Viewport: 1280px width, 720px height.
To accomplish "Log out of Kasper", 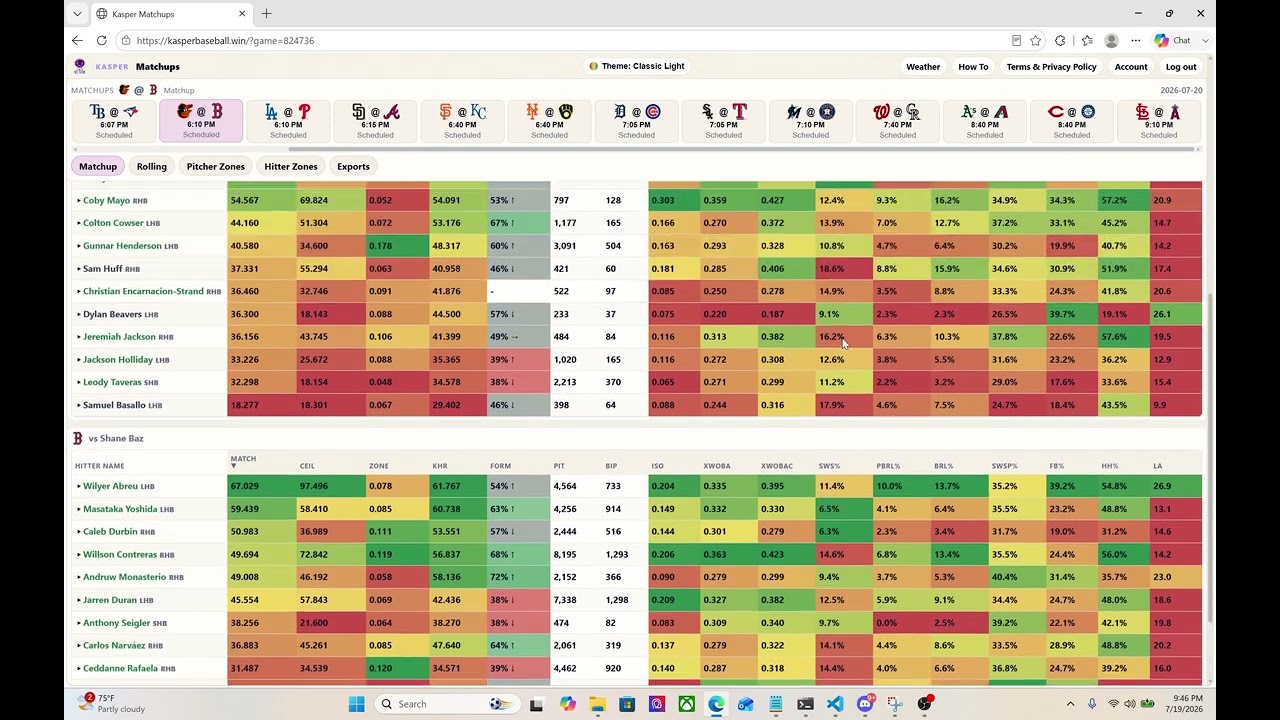I will pyautogui.click(x=1181, y=67).
